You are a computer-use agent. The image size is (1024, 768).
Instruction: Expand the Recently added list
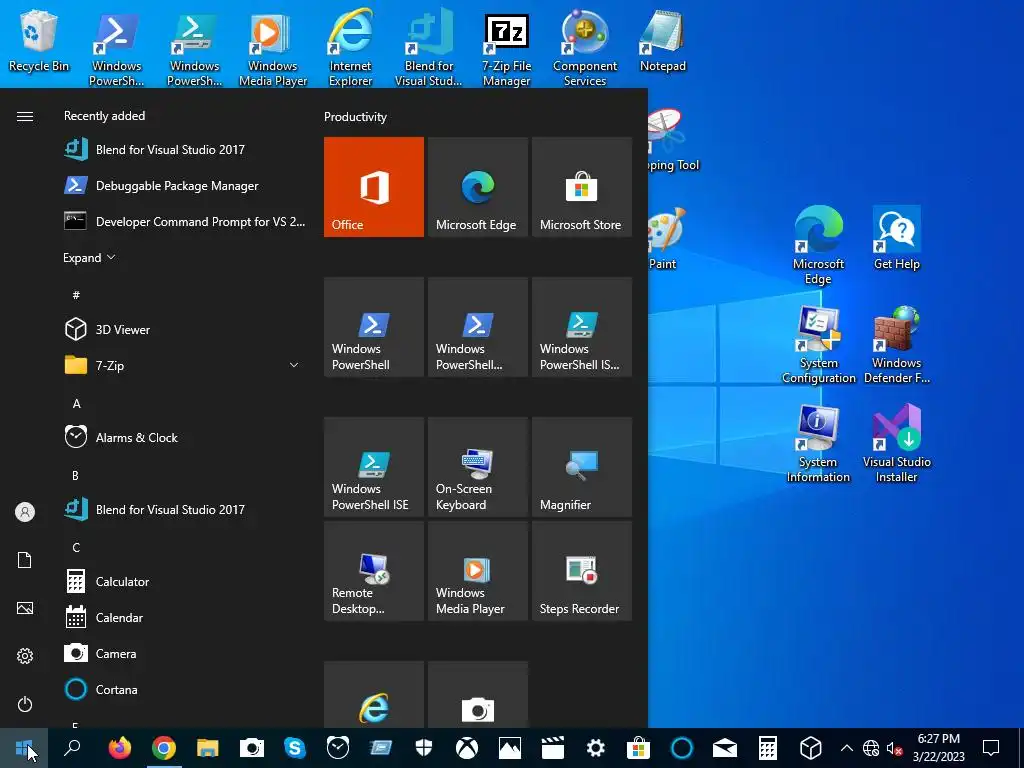pos(89,257)
